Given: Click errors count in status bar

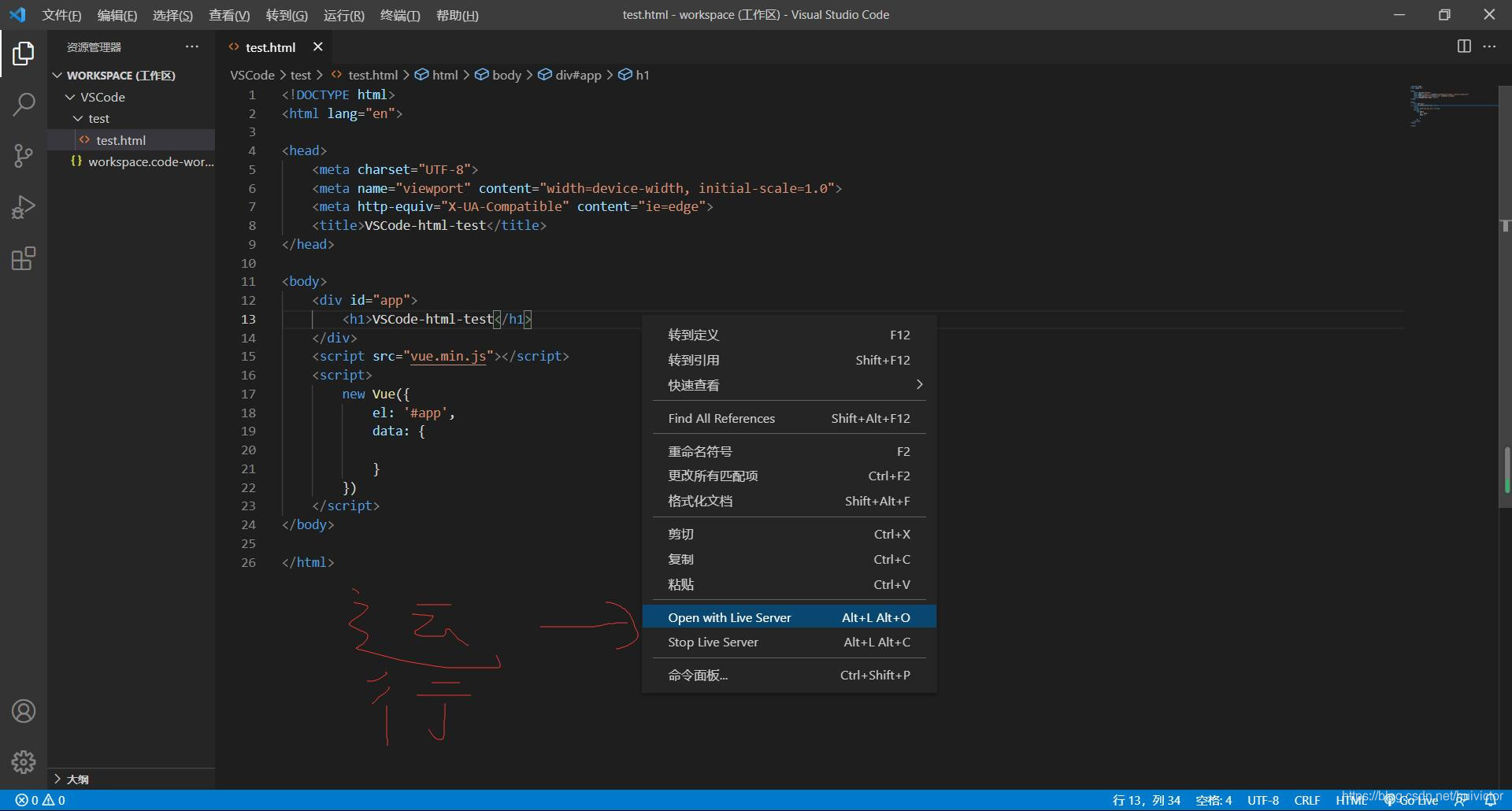Looking at the screenshot, I should (27, 800).
